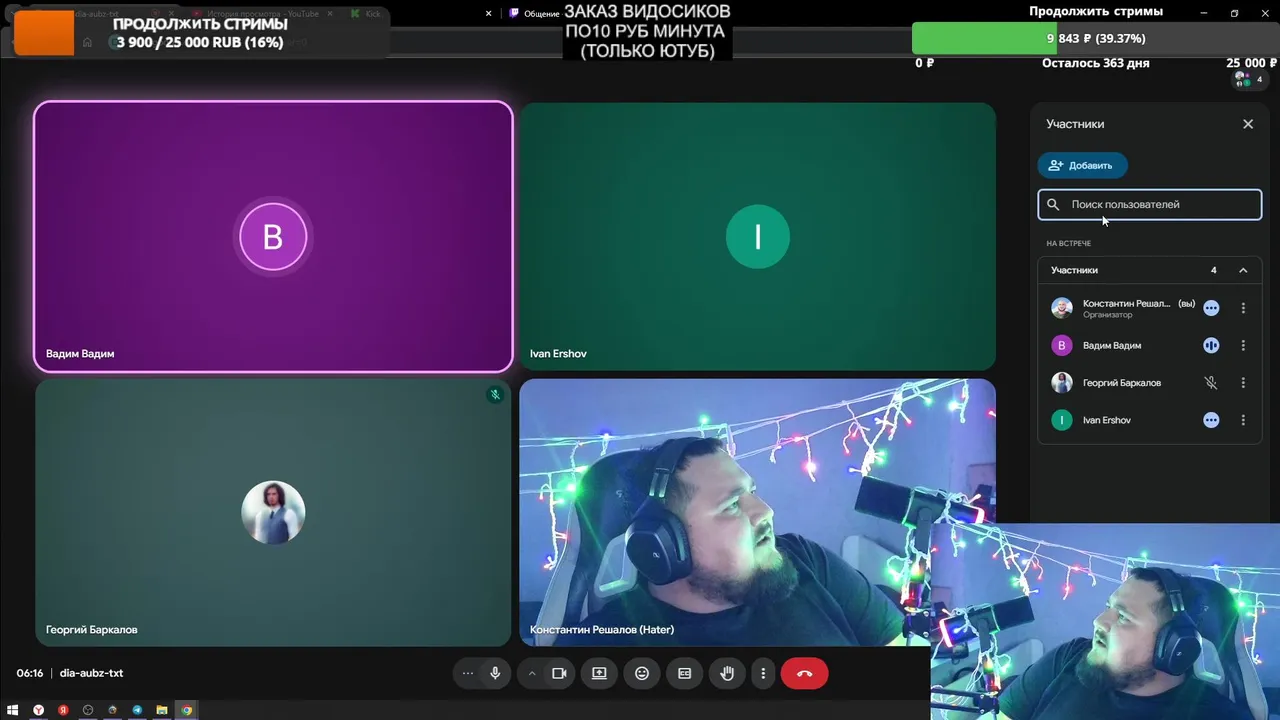This screenshot has height=720, width=1280.
Task: Click the Добавить people button
Action: [1082, 165]
